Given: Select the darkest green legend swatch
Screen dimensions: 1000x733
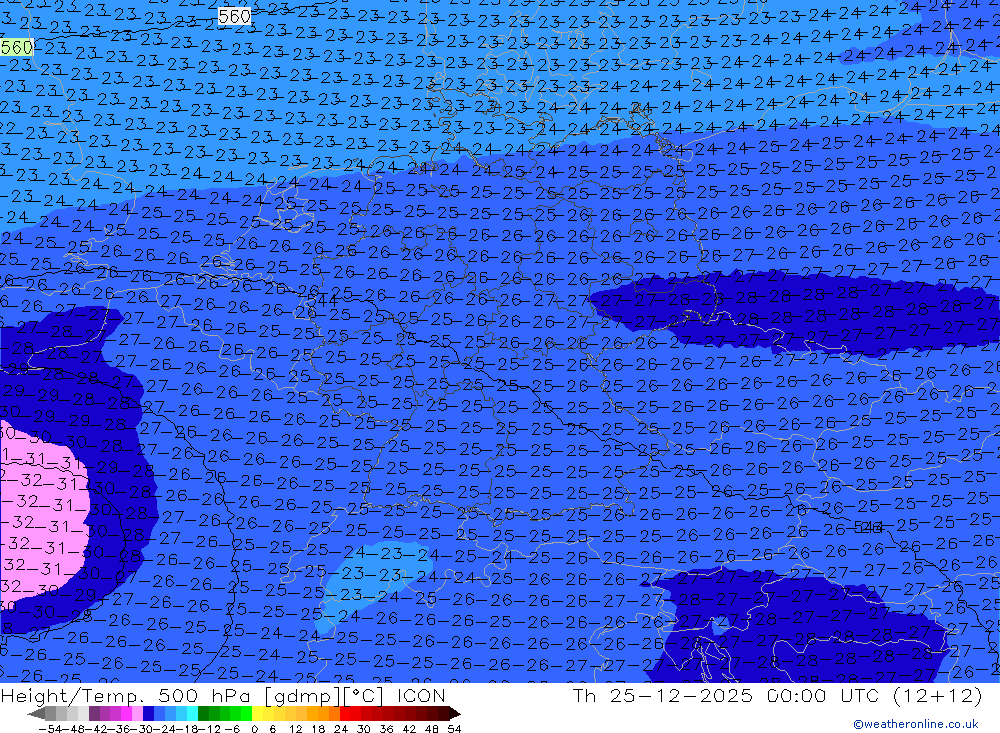Looking at the screenshot, I should tap(203, 713).
